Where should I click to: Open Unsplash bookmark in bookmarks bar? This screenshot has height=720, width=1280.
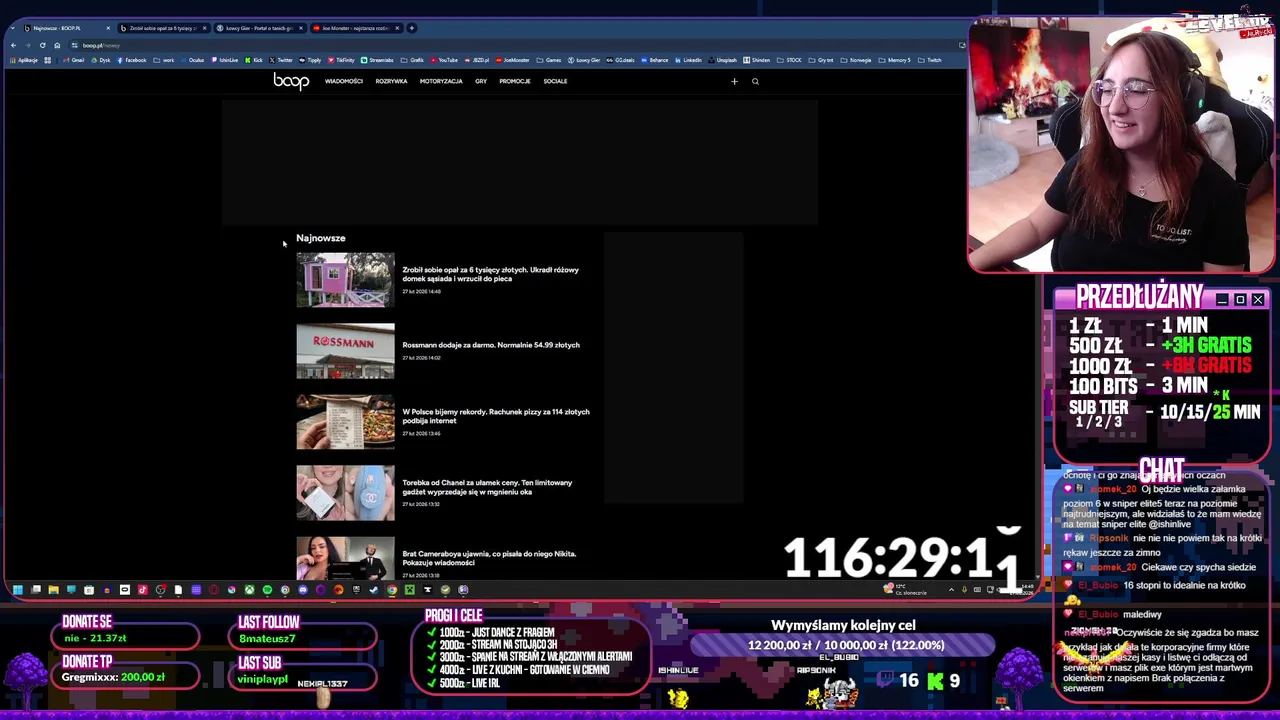(x=723, y=60)
